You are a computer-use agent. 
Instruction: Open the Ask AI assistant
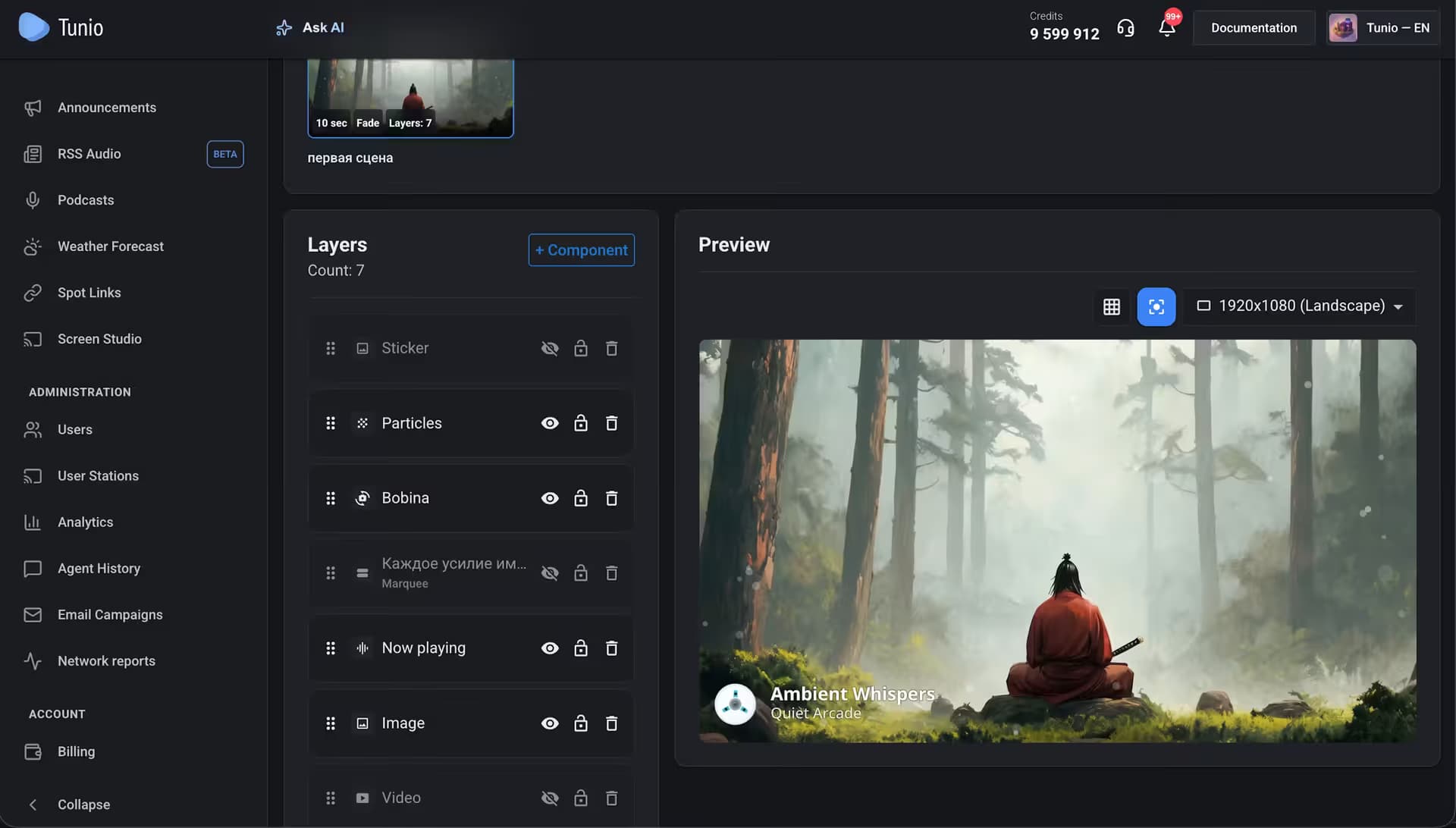pos(310,27)
